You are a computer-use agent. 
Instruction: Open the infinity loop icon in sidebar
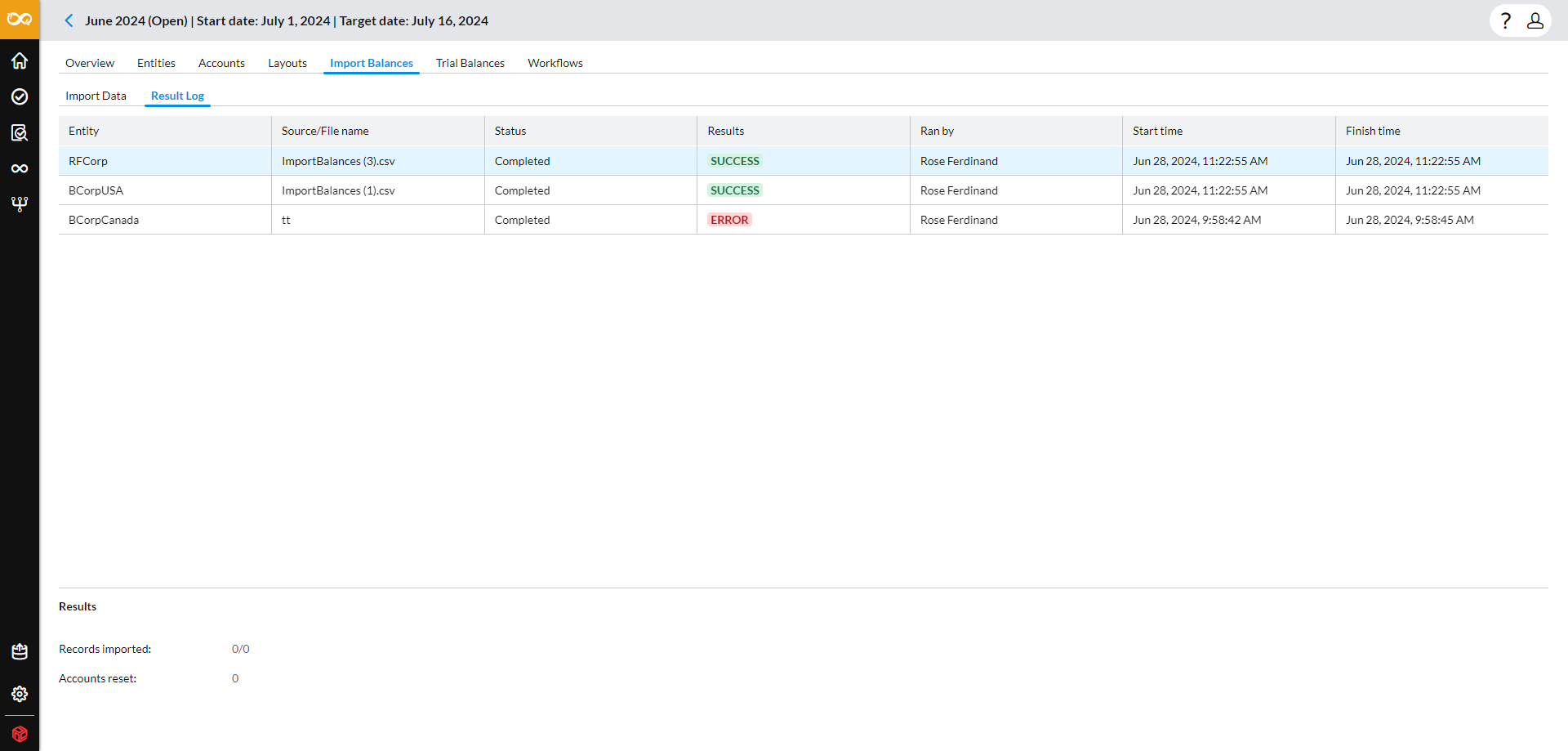pyautogui.click(x=20, y=168)
